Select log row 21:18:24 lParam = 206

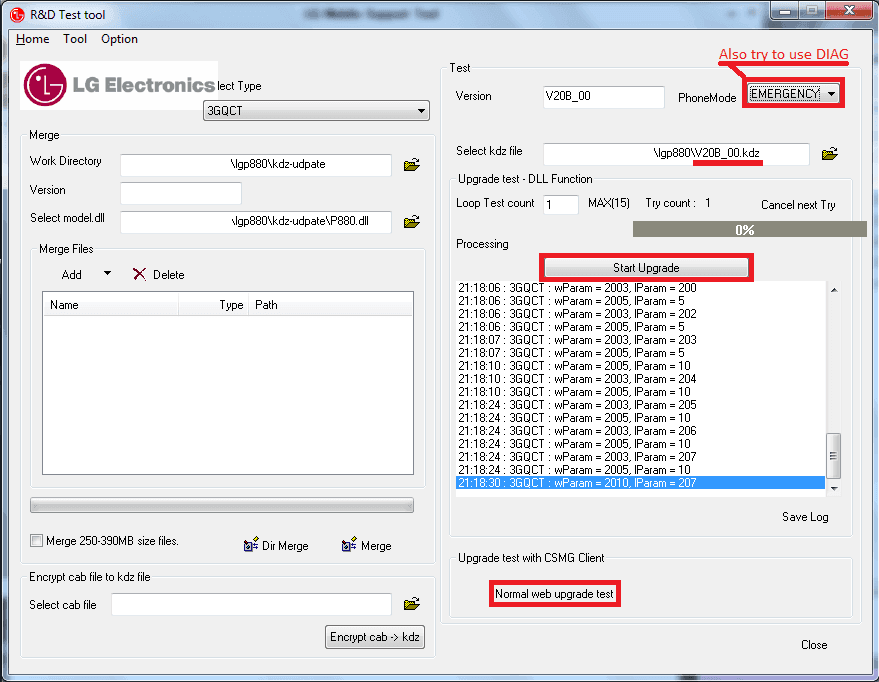640,431
